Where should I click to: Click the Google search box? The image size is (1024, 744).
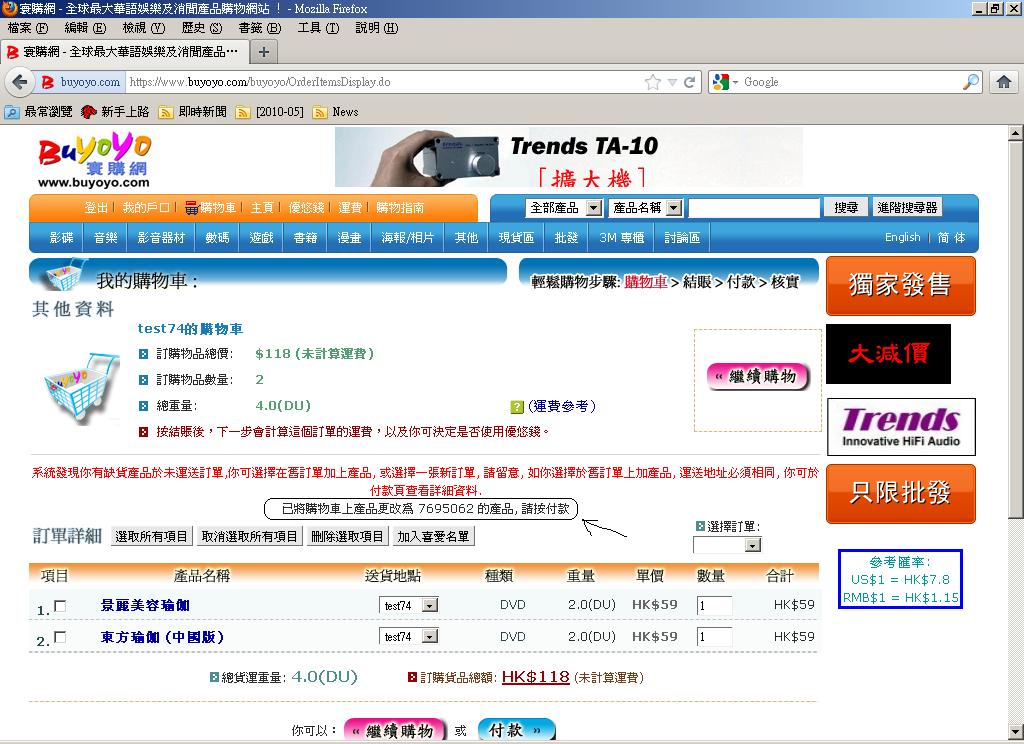click(x=851, y=82)
